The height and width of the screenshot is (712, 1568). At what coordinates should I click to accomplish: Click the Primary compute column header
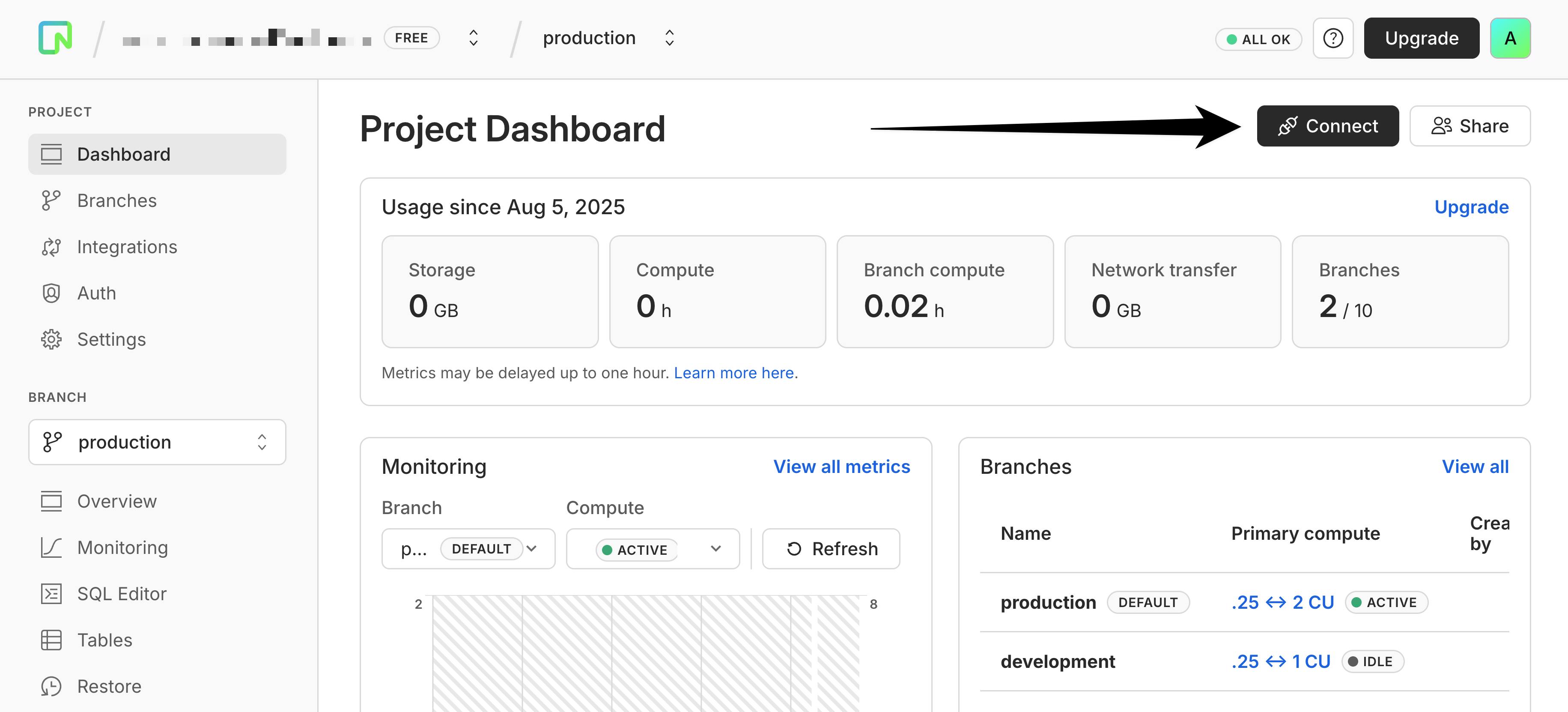[1305, 533]
